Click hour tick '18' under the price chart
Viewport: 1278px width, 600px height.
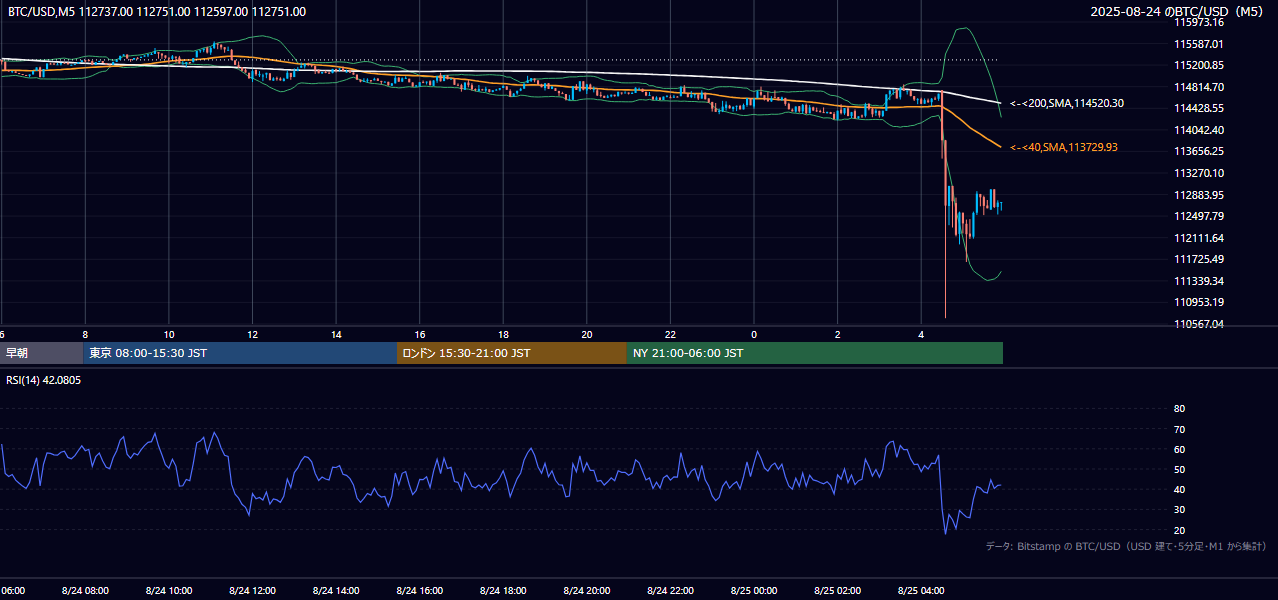[x=503, y=335]
